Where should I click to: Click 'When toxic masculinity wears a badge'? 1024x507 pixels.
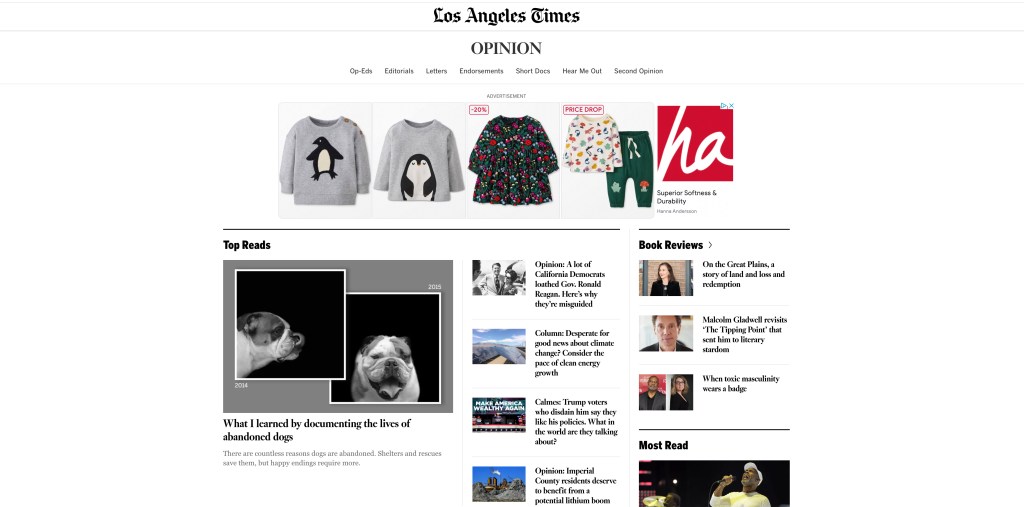coord(741,384)
